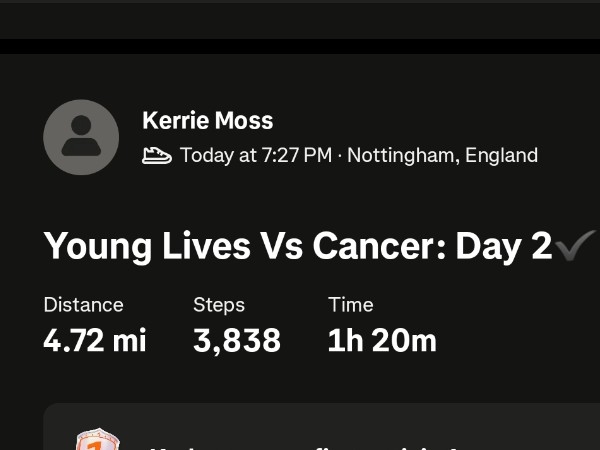Select the 4.72 mi distance value
The width and height of the screenshot is (600, 450).
pyautogui.click(x=95, y=340)
